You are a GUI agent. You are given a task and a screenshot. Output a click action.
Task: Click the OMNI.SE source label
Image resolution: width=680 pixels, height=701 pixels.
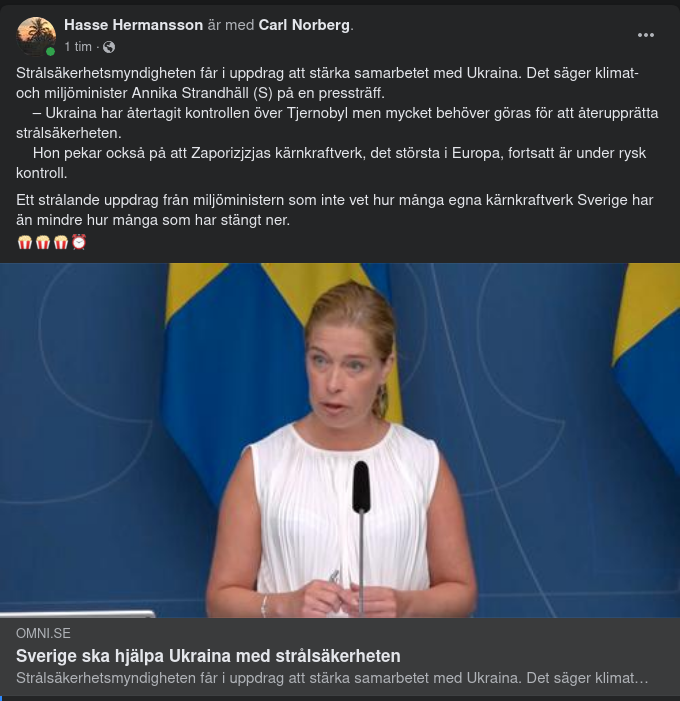(x=43, y=633)
